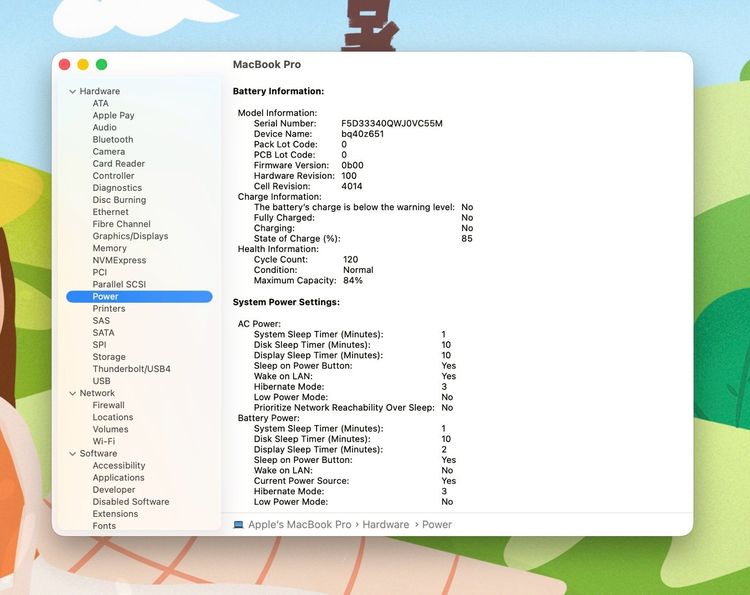Select Thunderbolt/USB4 in the sidebar

132,369
